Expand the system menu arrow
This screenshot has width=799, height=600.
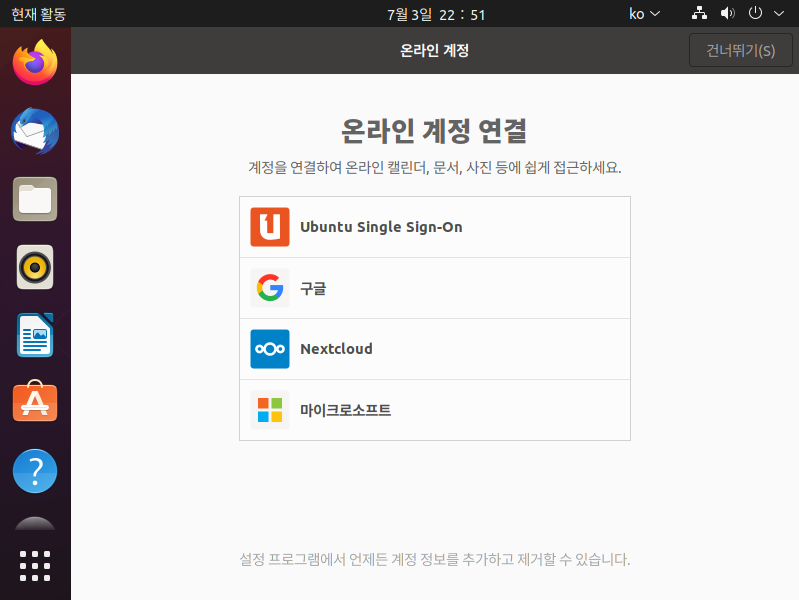click(x=779, y=14)
